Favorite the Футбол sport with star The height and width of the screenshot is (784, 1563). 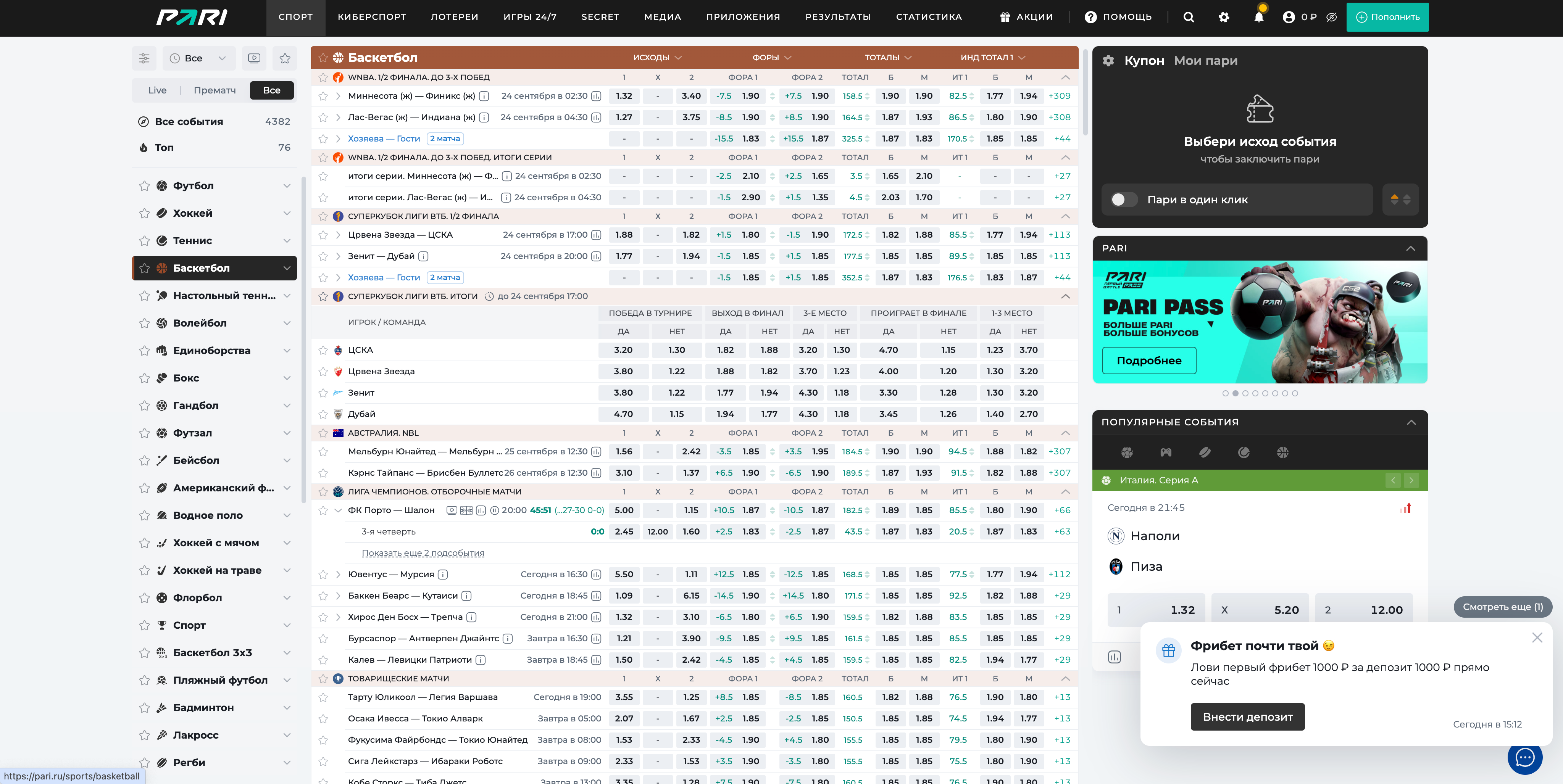(144, 185)
